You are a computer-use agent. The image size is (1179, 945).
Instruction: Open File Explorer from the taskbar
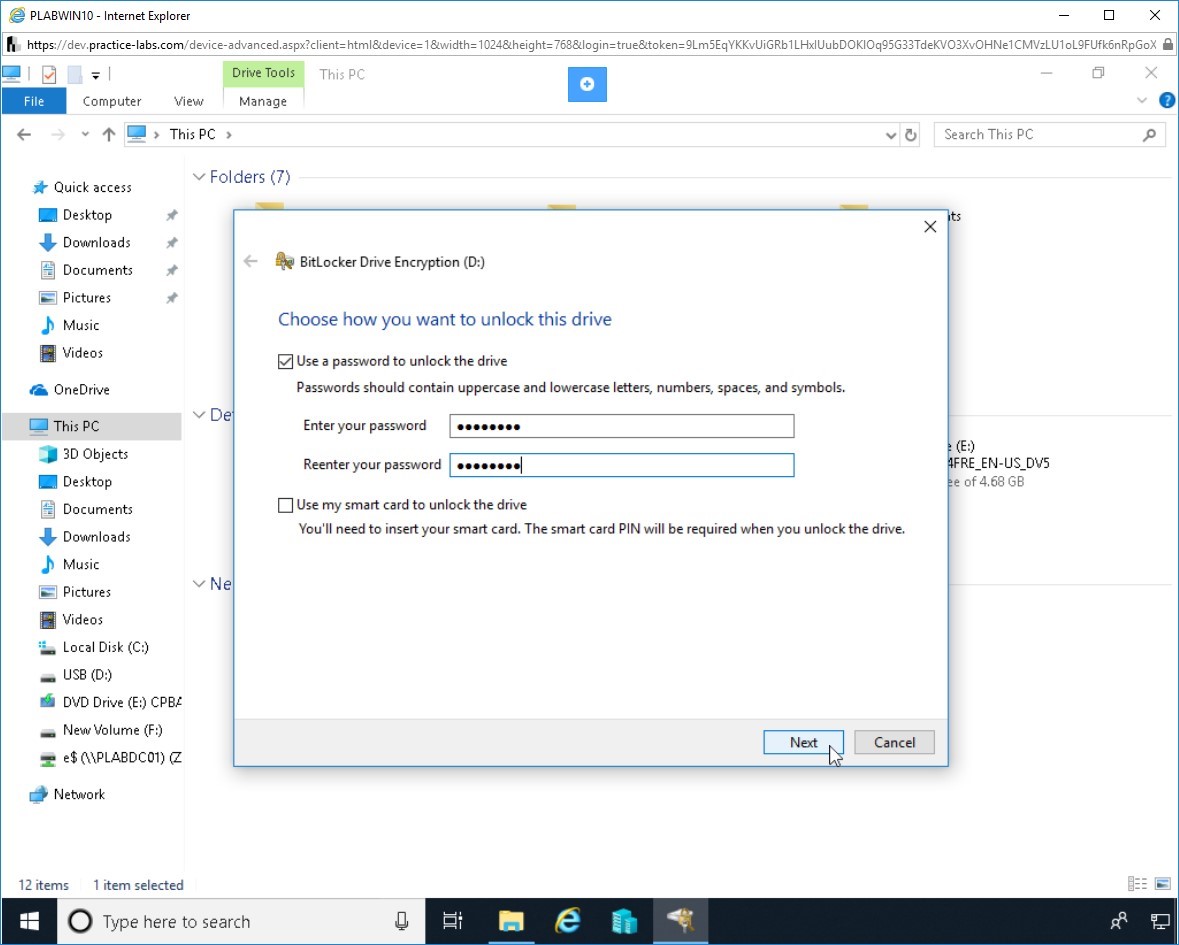tap(511, 921)
